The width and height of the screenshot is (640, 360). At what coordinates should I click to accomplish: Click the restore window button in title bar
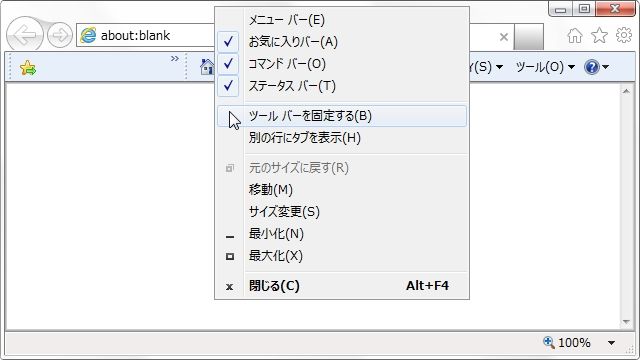584,9
